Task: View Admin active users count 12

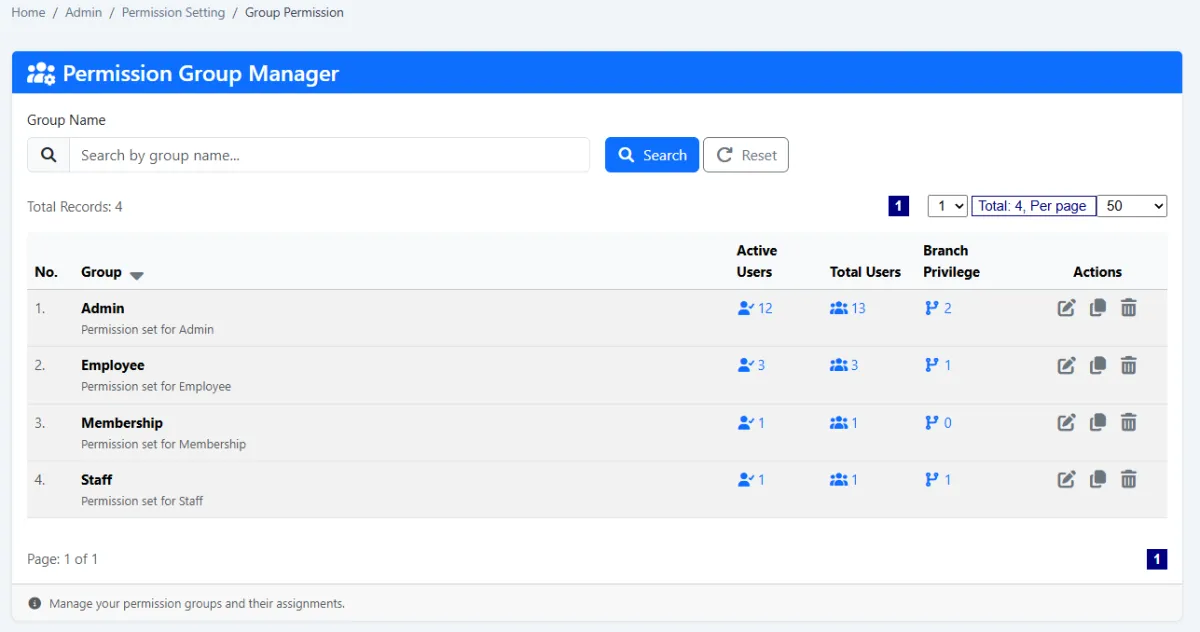Action: pos(755,308)
